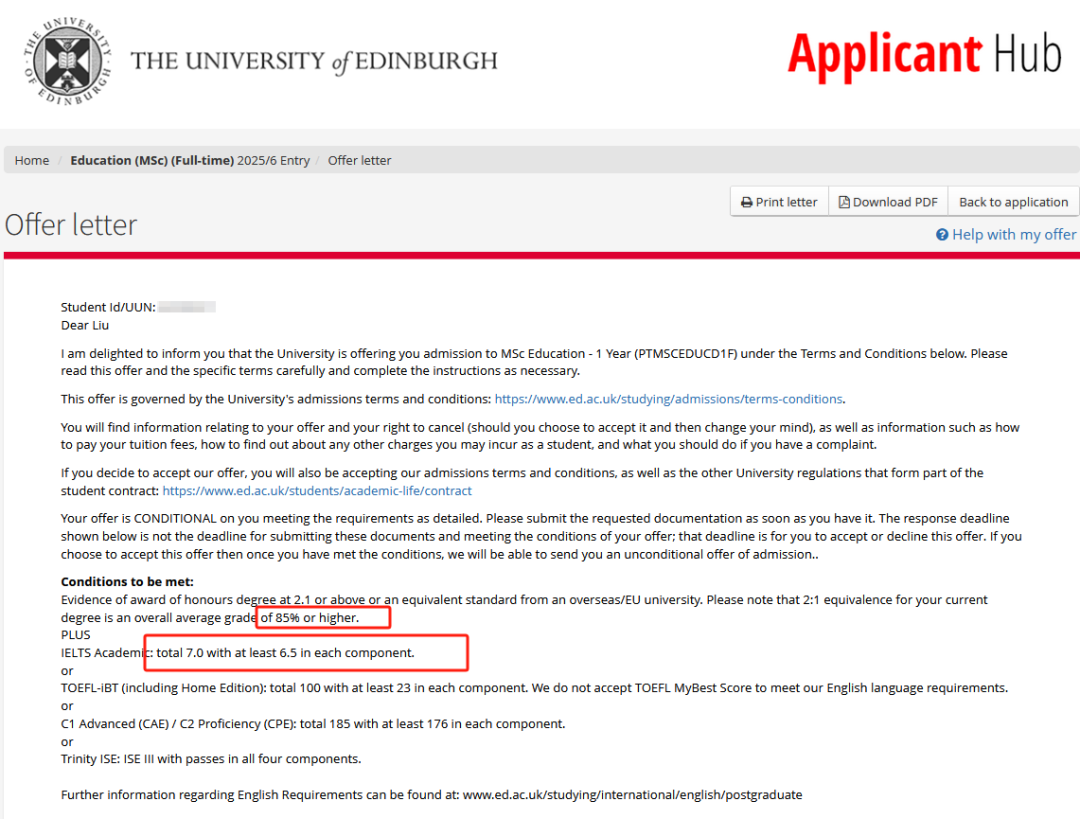Click the Student Id/UUN label
The width and height of the screenshot is (1080, 819).
108,307
